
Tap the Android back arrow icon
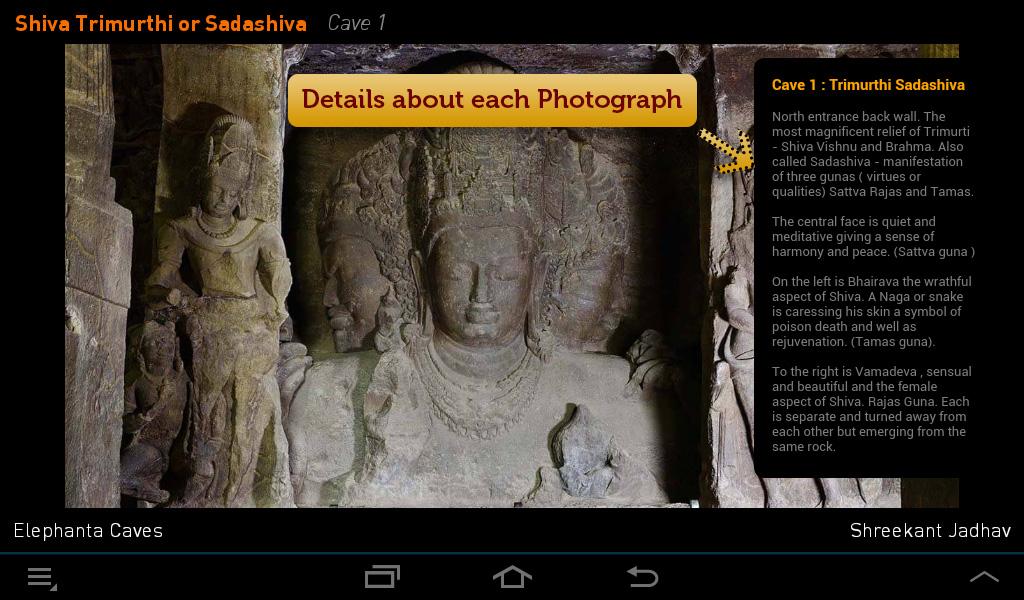pyautogui.click(x=642, y=577)
